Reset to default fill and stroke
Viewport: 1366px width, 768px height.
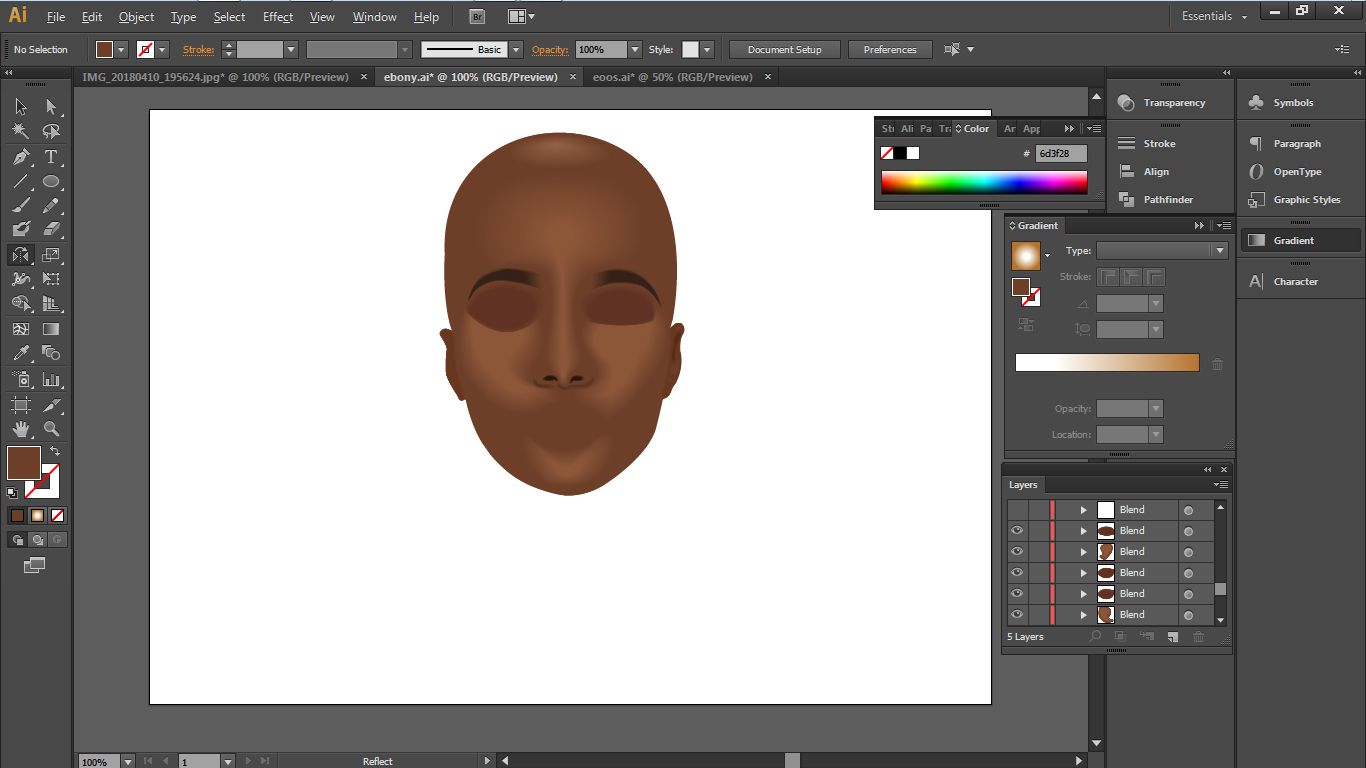point(12,493)
